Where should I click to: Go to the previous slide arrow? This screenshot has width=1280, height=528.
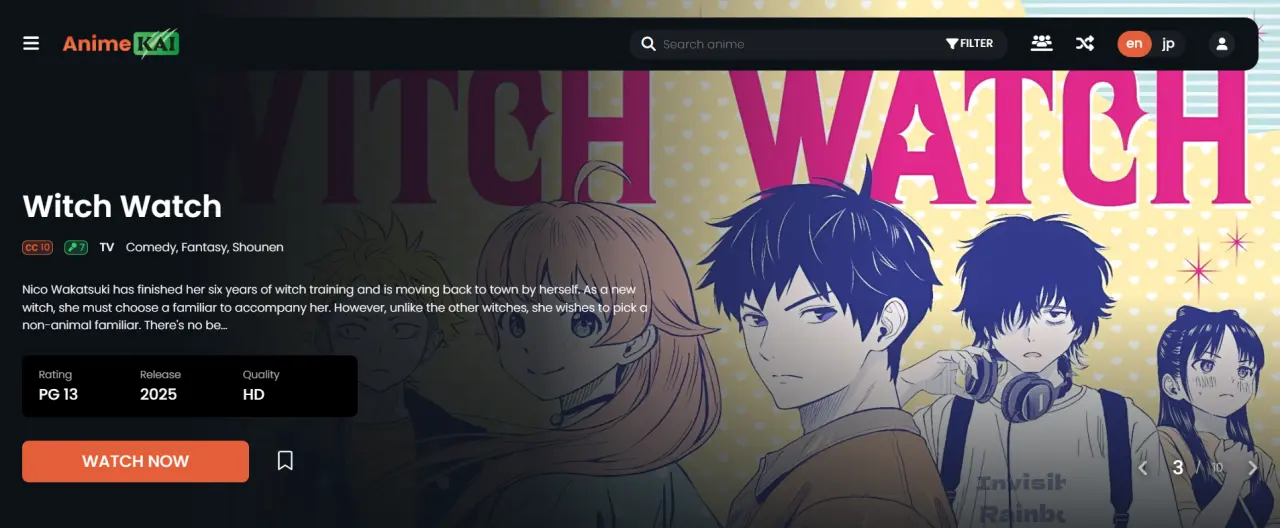point(1144,468)
